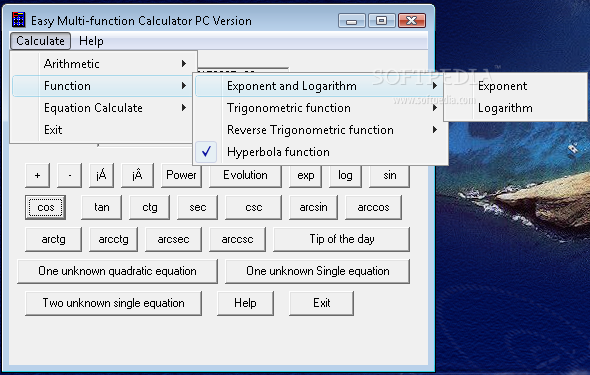The width and height of the screenshot is (590, 375).
Task: Click the Help button at the bottom
Action: click(245, 303)
